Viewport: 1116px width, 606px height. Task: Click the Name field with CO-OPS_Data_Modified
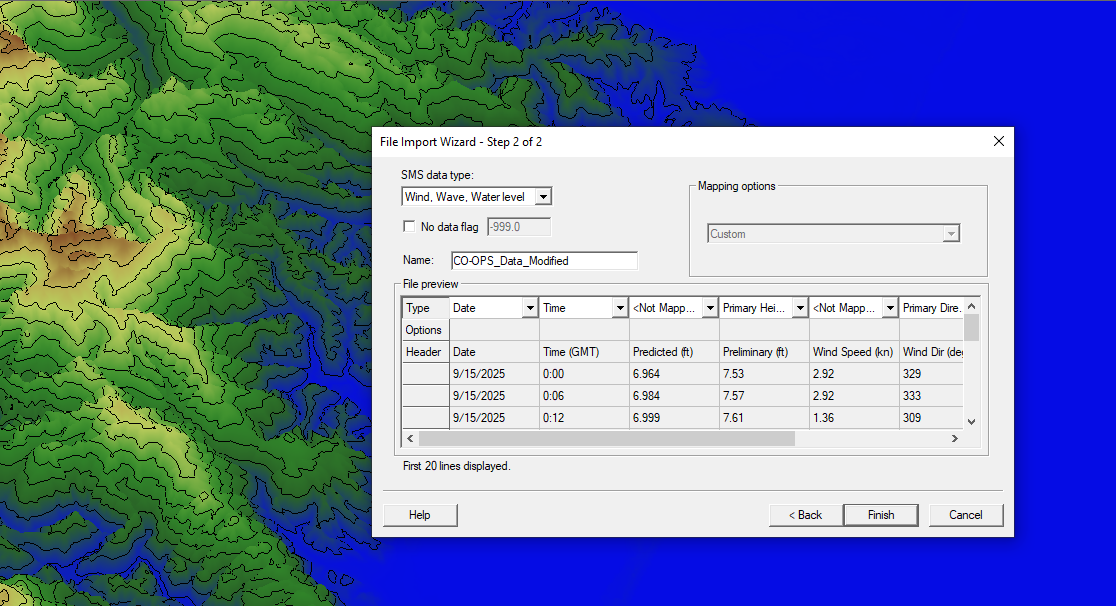(x=544, y=261)
